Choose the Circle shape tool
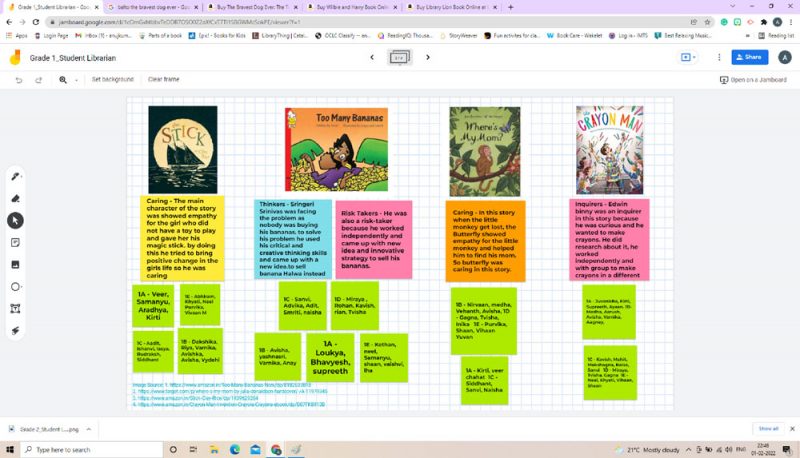This screenshot has height=458, width=800. tap(15, 287)
